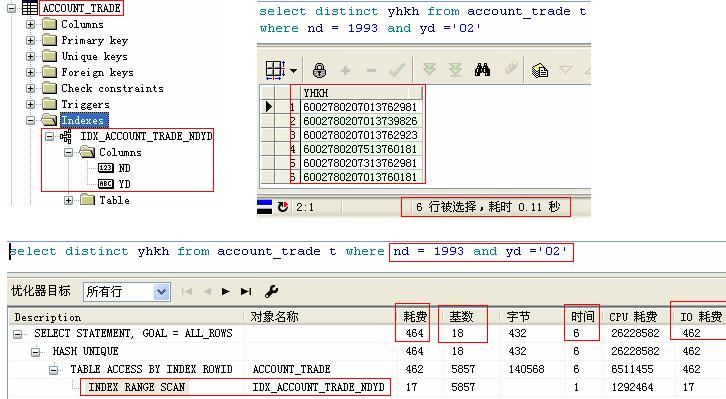This screenshot has height=399, width=726.
Task: Expand the Unique keys folder
Action: (x=31, y=56)
